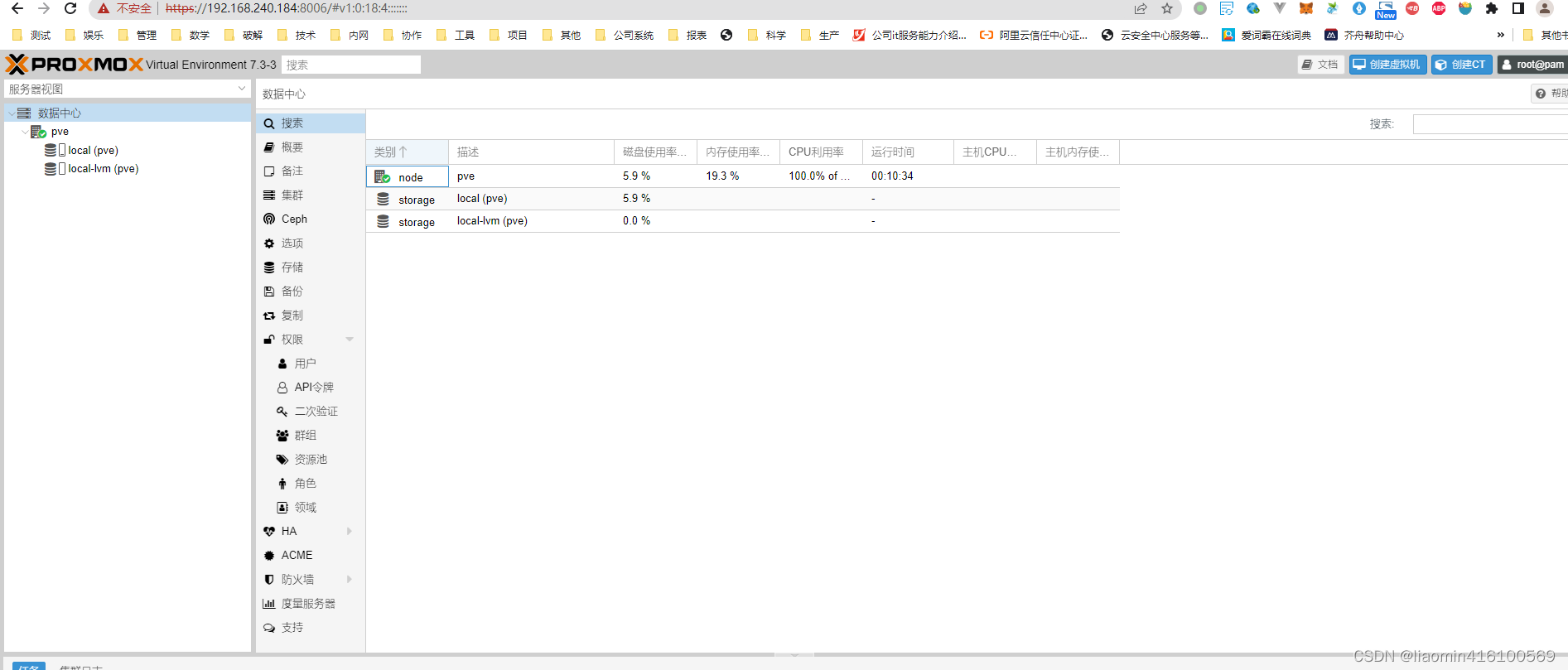Collapse the datacenter tree node

[x=12, y=113]
